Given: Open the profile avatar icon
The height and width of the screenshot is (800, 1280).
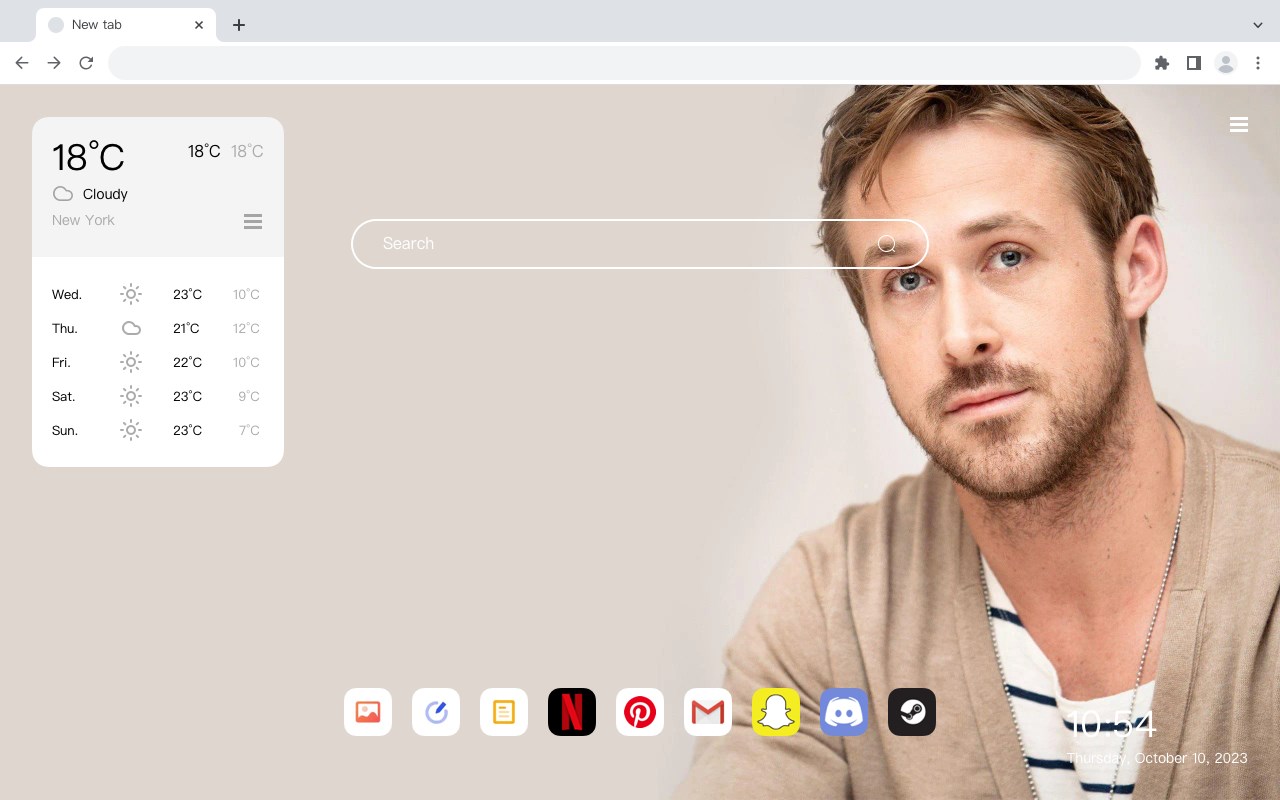Looking at the screenshot, I should point(1226,63).
